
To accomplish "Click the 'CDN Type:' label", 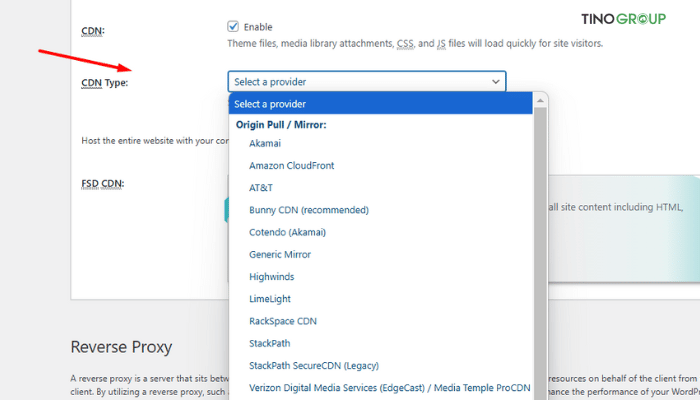I will click(104, 83).
